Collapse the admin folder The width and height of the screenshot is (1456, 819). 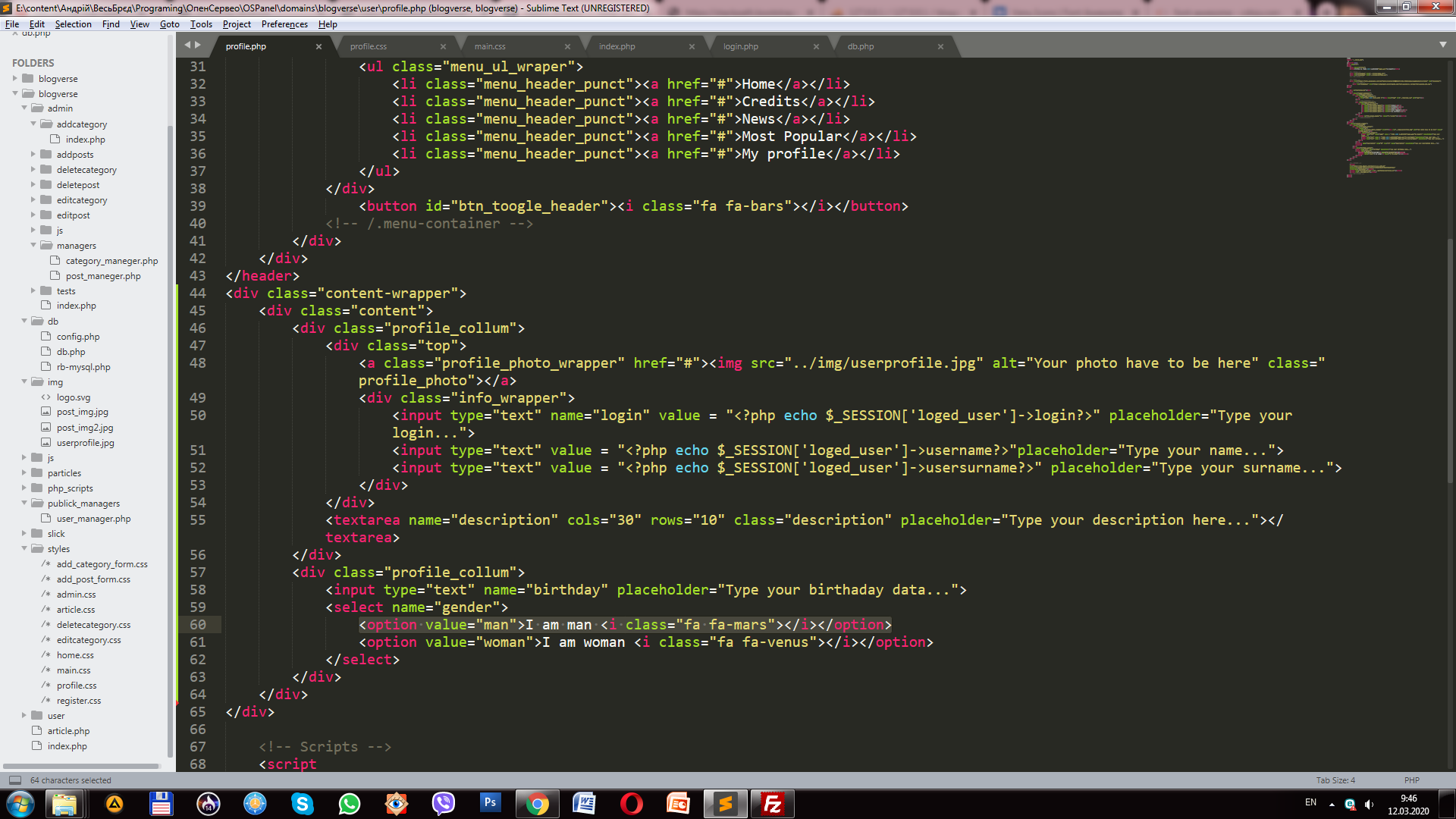[24, 108]
